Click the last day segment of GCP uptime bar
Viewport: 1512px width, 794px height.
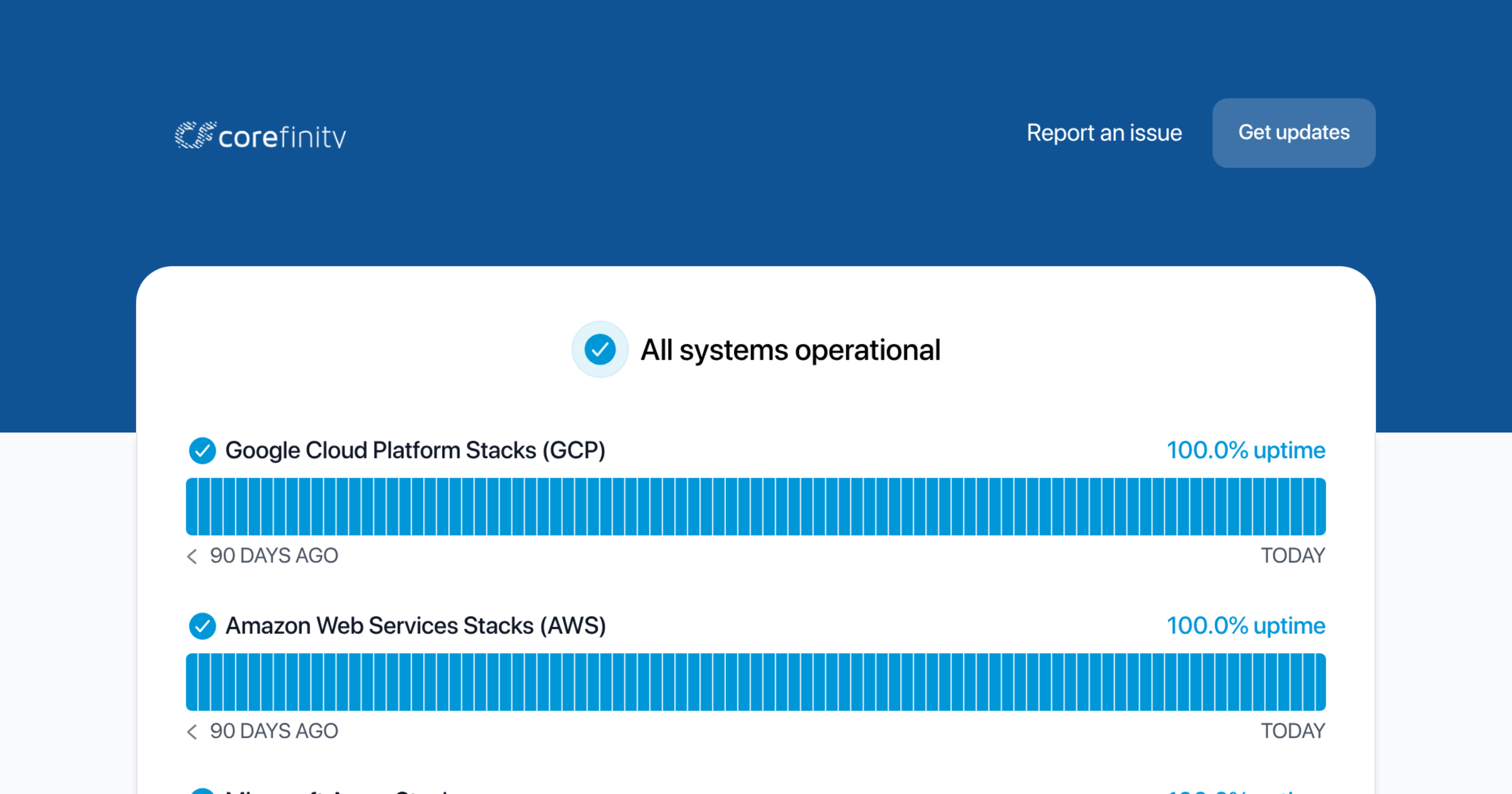tap(1320, 507)
